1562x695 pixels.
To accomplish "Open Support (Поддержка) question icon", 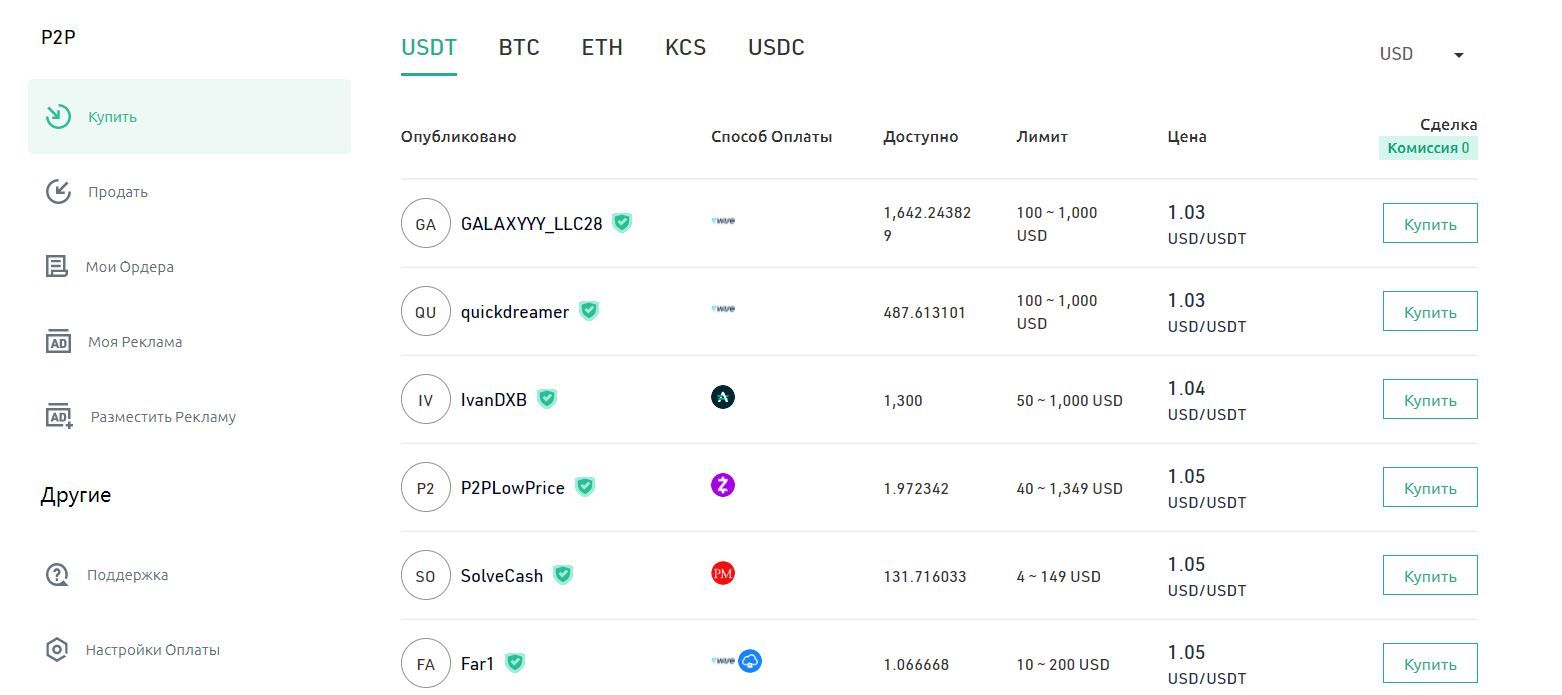I will tap(58, 575).
